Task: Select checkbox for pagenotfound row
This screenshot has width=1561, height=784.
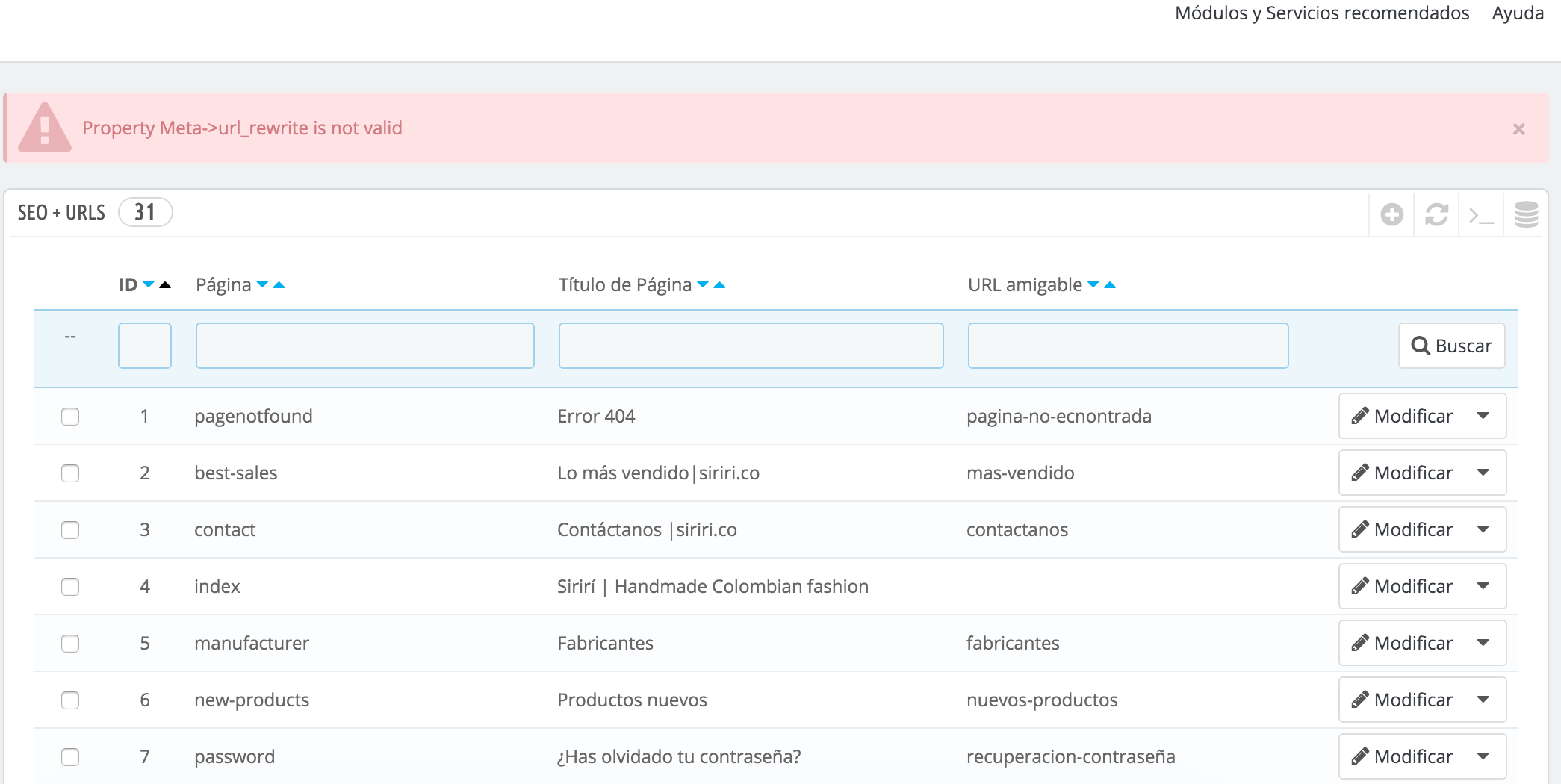Action: point(70,417)
